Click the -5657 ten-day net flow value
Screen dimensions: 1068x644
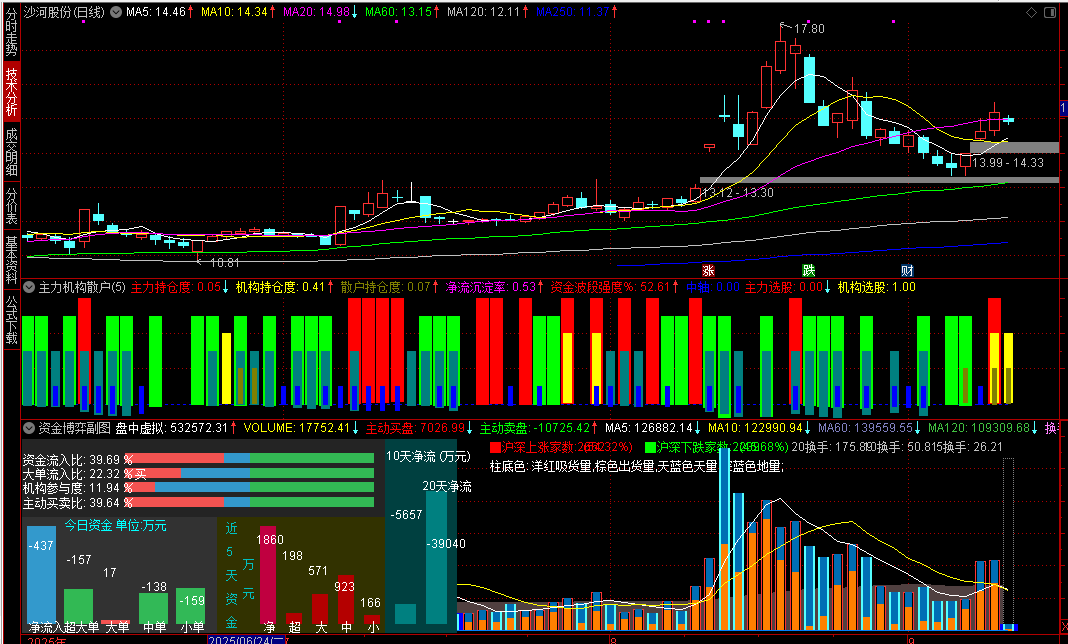point(406,515)
